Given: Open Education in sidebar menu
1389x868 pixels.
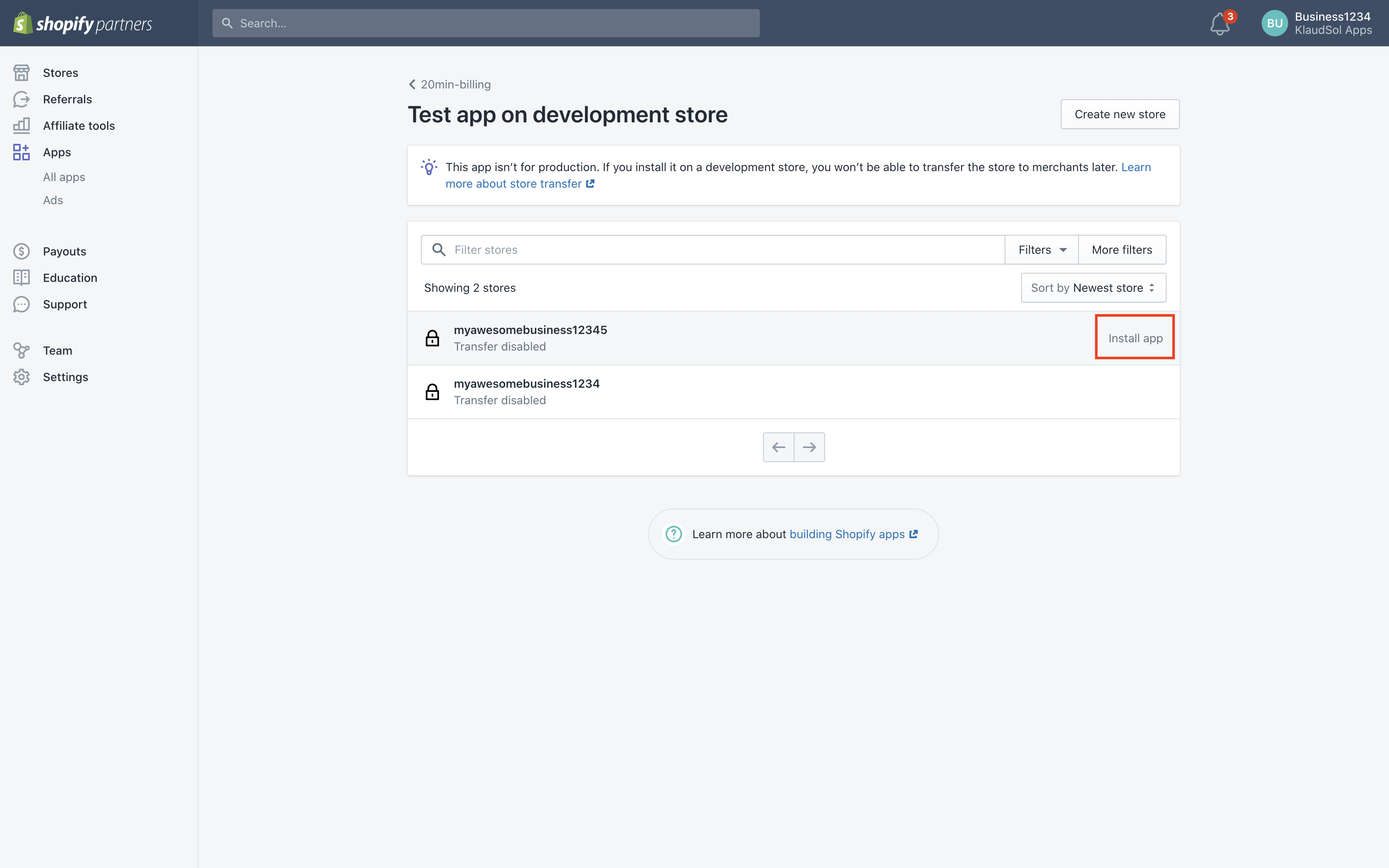Looking at the screenshot, I should (x=70, y=278).
